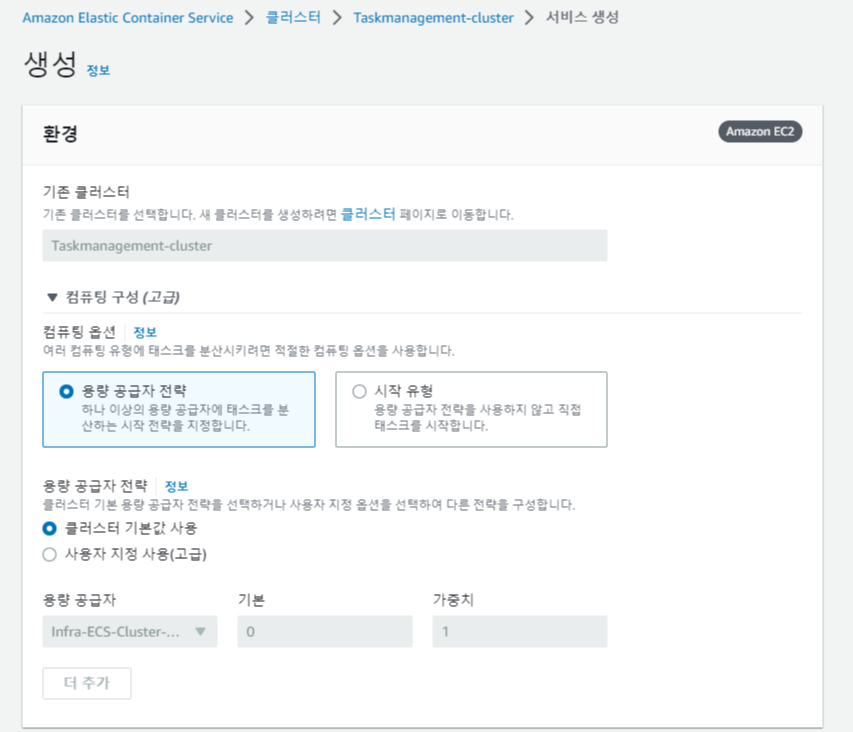Click the 가중치 value field showing 1
Image resolution: width=853 pixels, height=732 pixels.
tap(520, 631)
